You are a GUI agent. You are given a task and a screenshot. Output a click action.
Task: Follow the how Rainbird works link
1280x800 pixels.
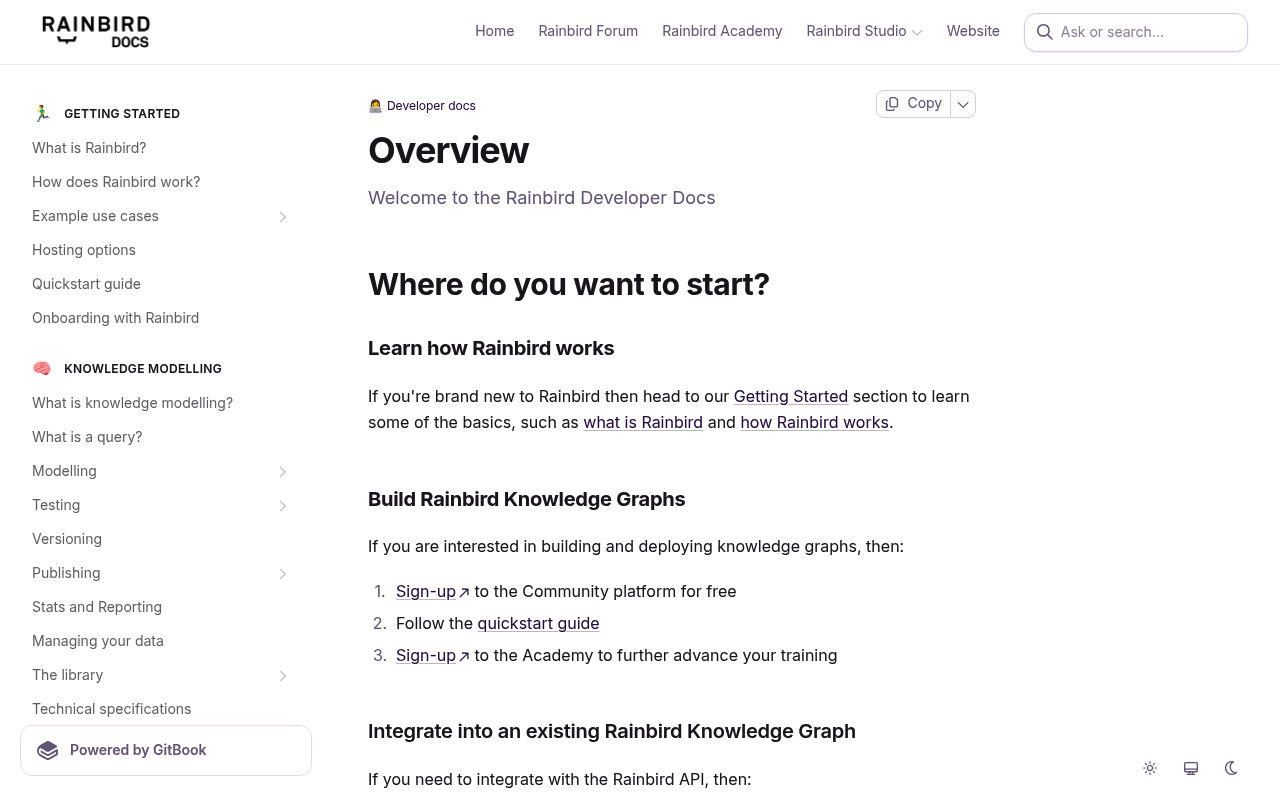tap(814, 423)
